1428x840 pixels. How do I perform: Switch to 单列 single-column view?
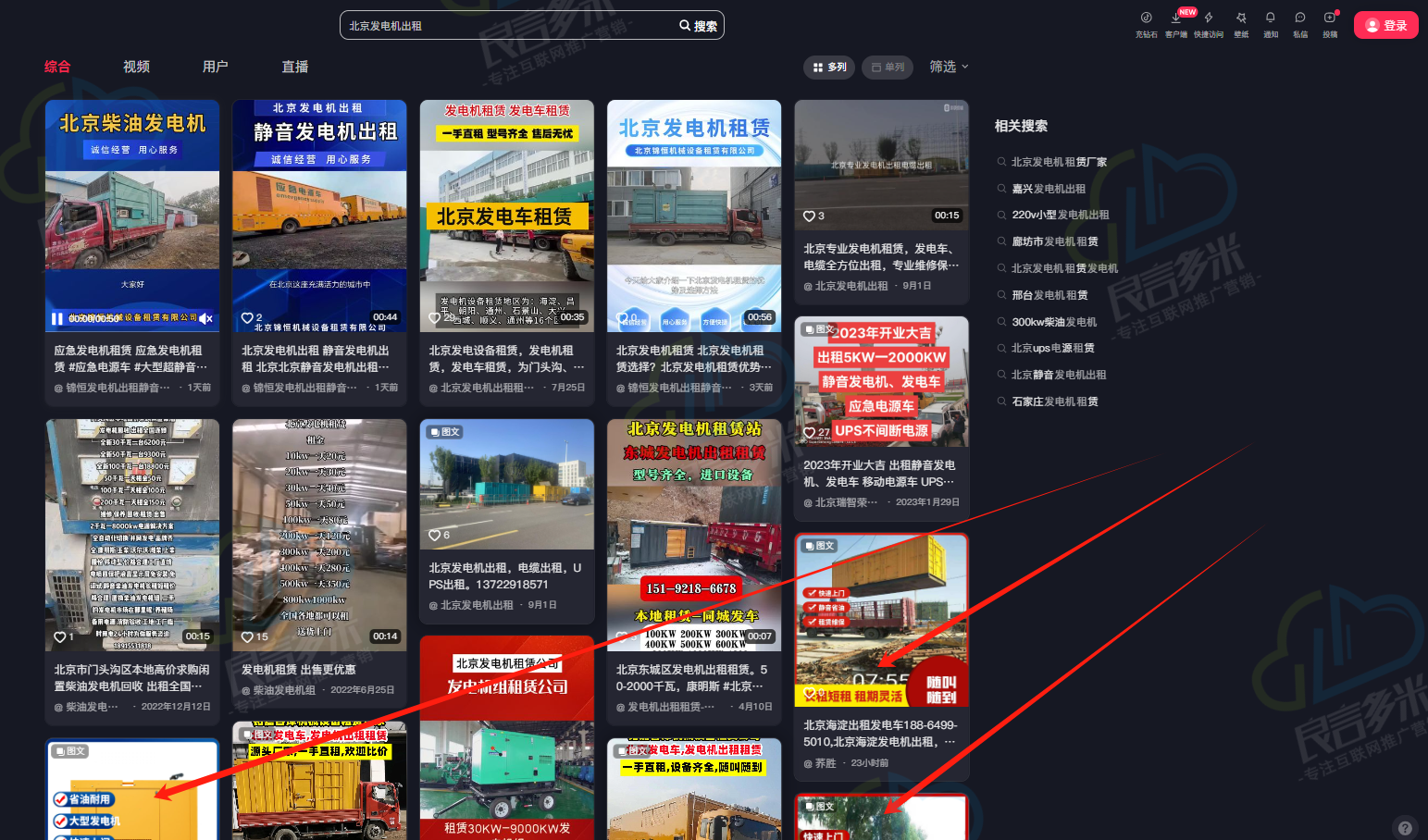click(x=888, y=68)
